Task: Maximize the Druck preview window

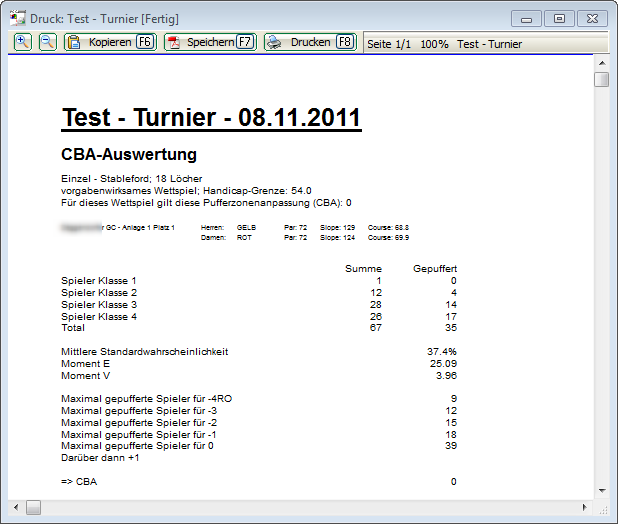Action: coord(558,18)
